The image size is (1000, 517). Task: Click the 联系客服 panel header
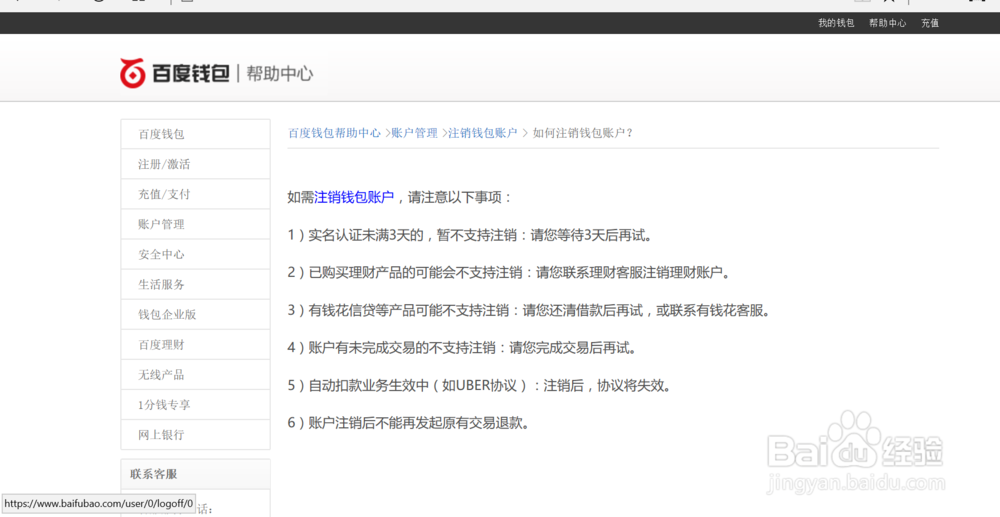pyautogui.click(x=195, y=474)
